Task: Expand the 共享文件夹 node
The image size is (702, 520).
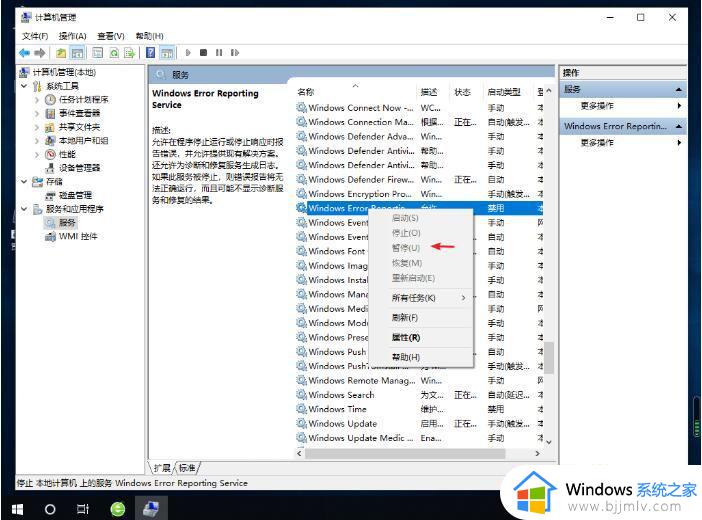Action: click(37, 127)
